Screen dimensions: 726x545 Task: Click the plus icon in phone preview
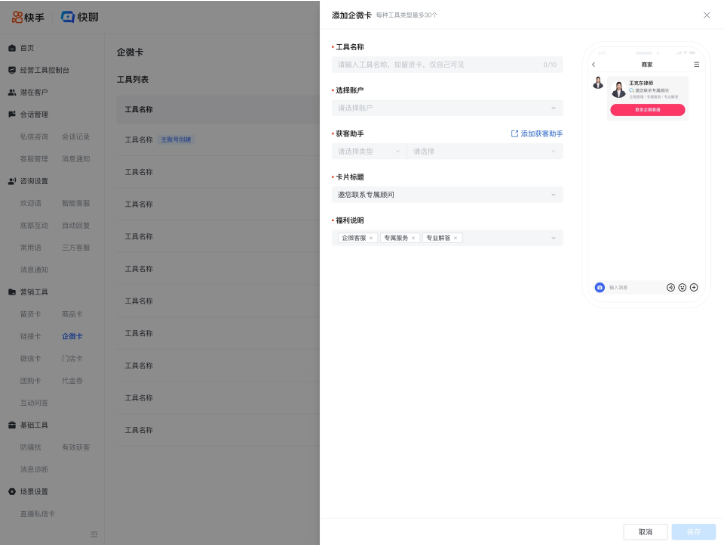click(694, 288)
